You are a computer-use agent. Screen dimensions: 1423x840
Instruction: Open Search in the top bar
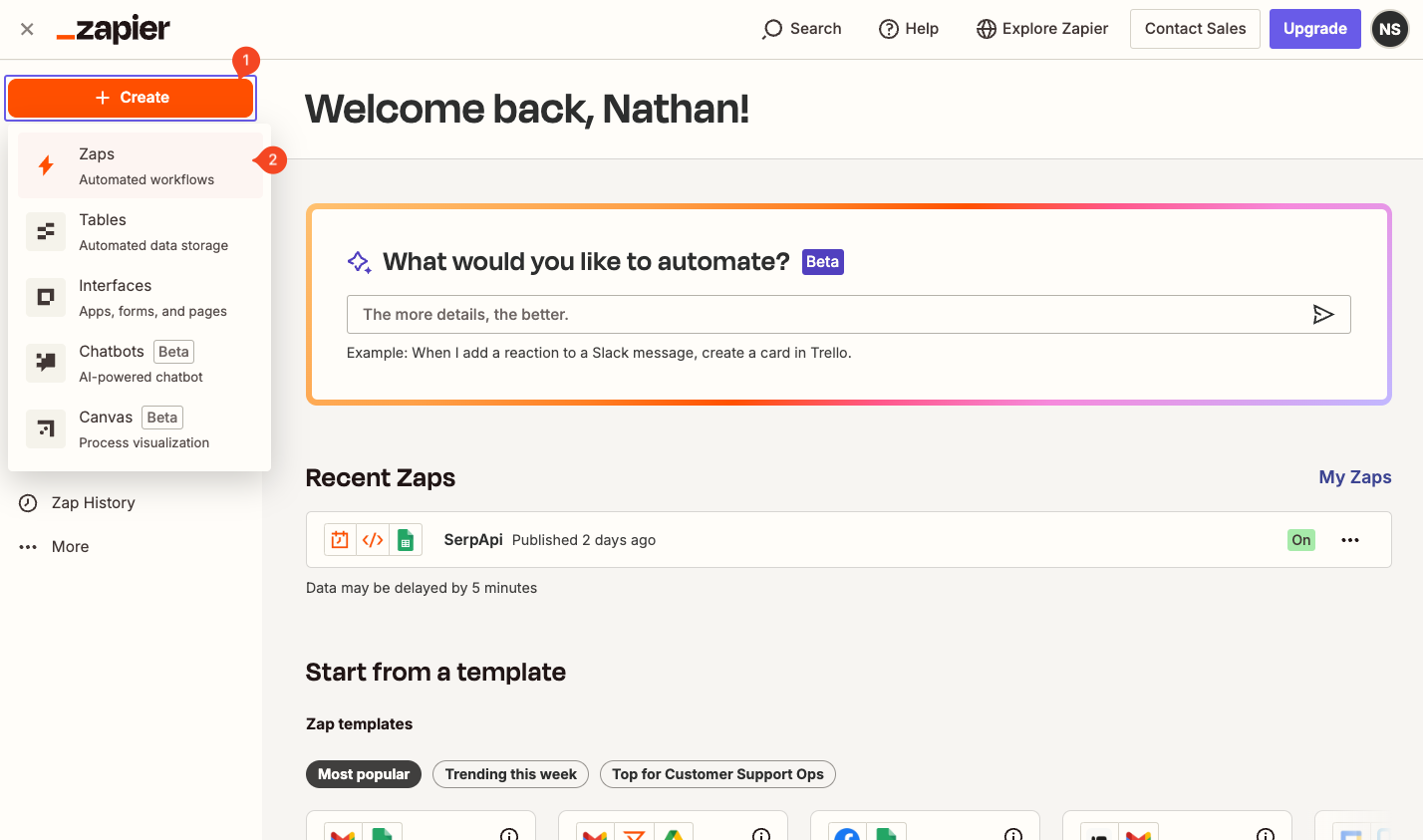801,29
